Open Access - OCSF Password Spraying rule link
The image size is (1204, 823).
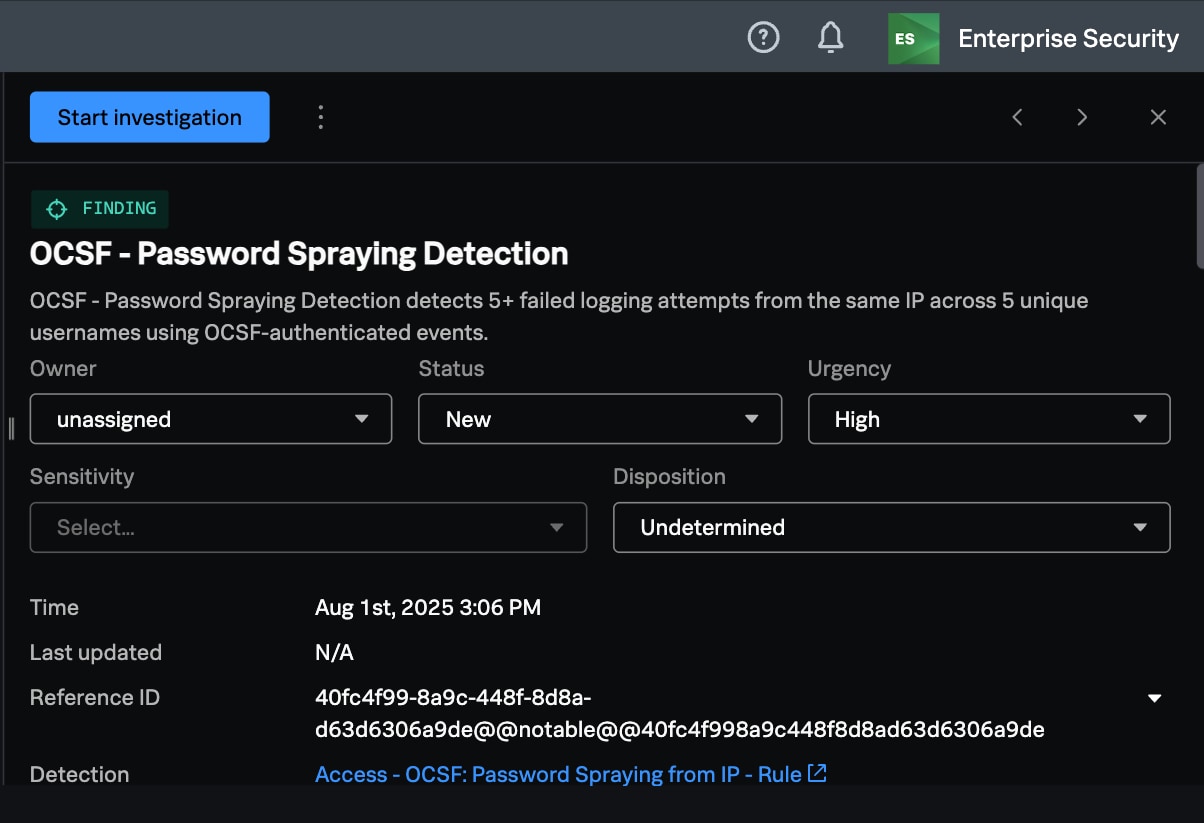click(558, 774)
